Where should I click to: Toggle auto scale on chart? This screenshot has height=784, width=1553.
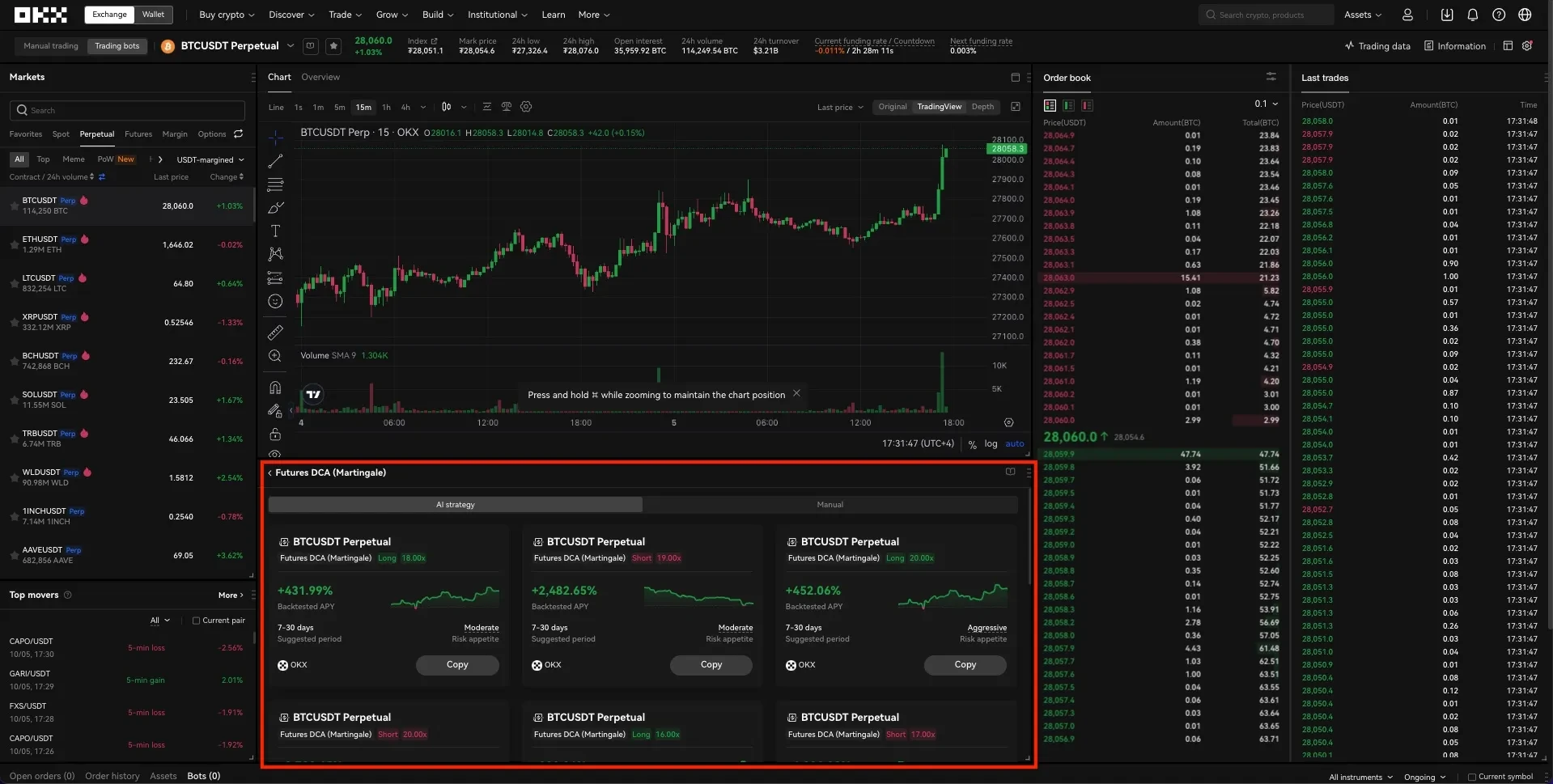point(1014,443)
